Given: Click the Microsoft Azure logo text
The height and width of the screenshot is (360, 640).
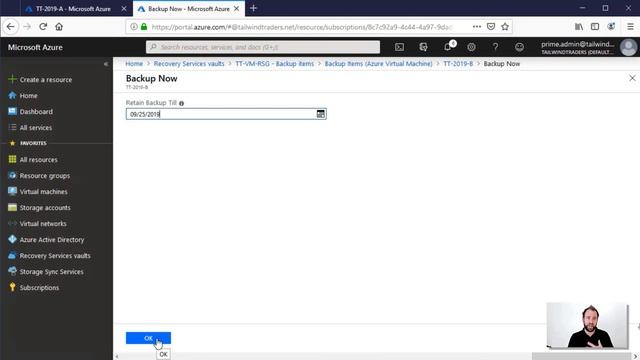Looking at the screenshot, I should [35, 47].
